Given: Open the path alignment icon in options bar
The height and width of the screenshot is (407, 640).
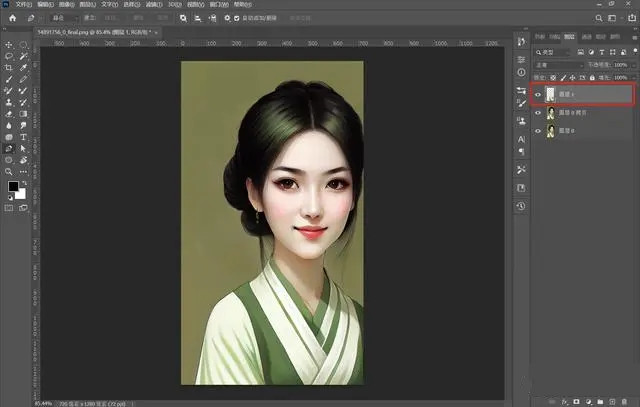Looking at the screenshot, I should point(198,18).
